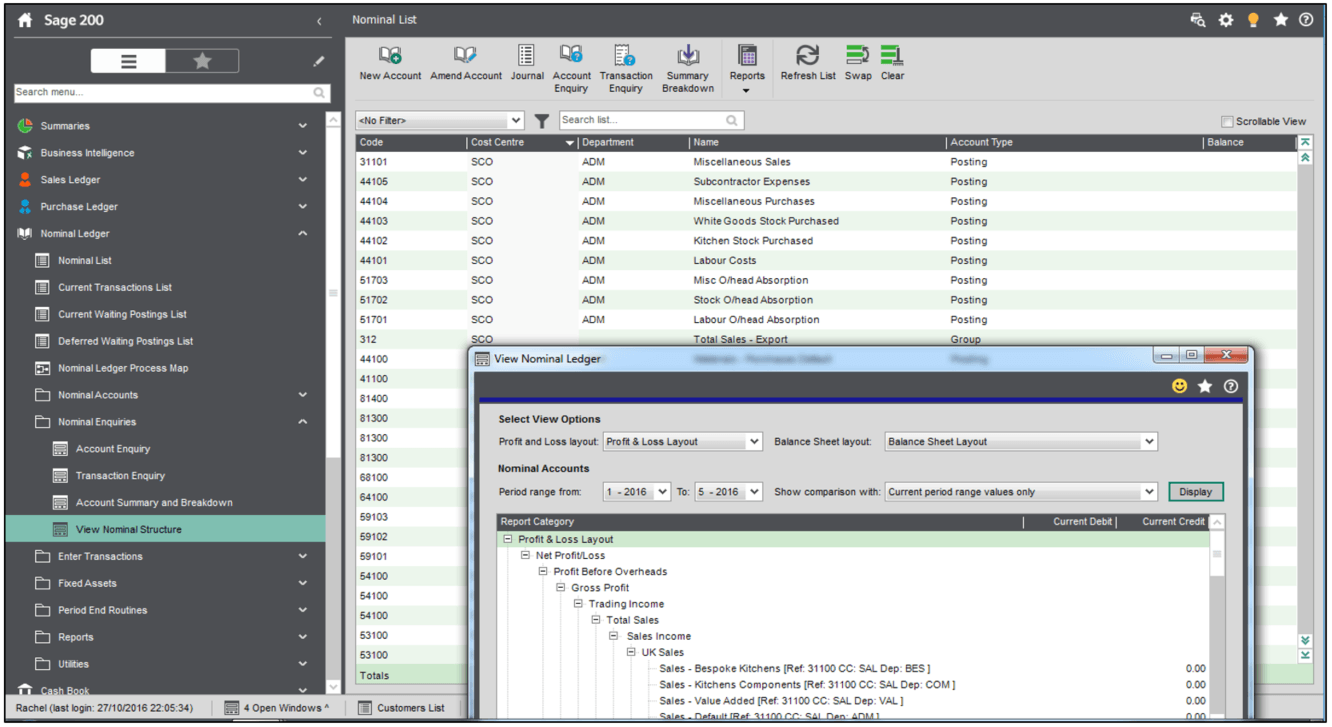Open the Amend Account tool

(466, 63)
